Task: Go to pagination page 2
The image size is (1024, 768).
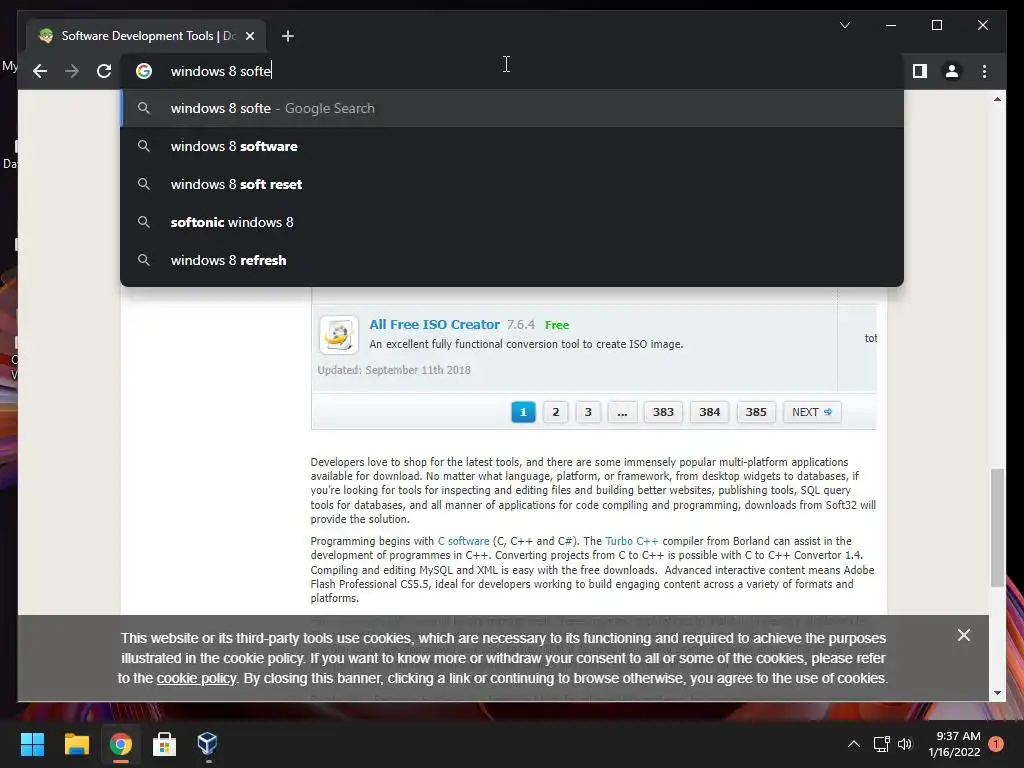Action: 556,412
